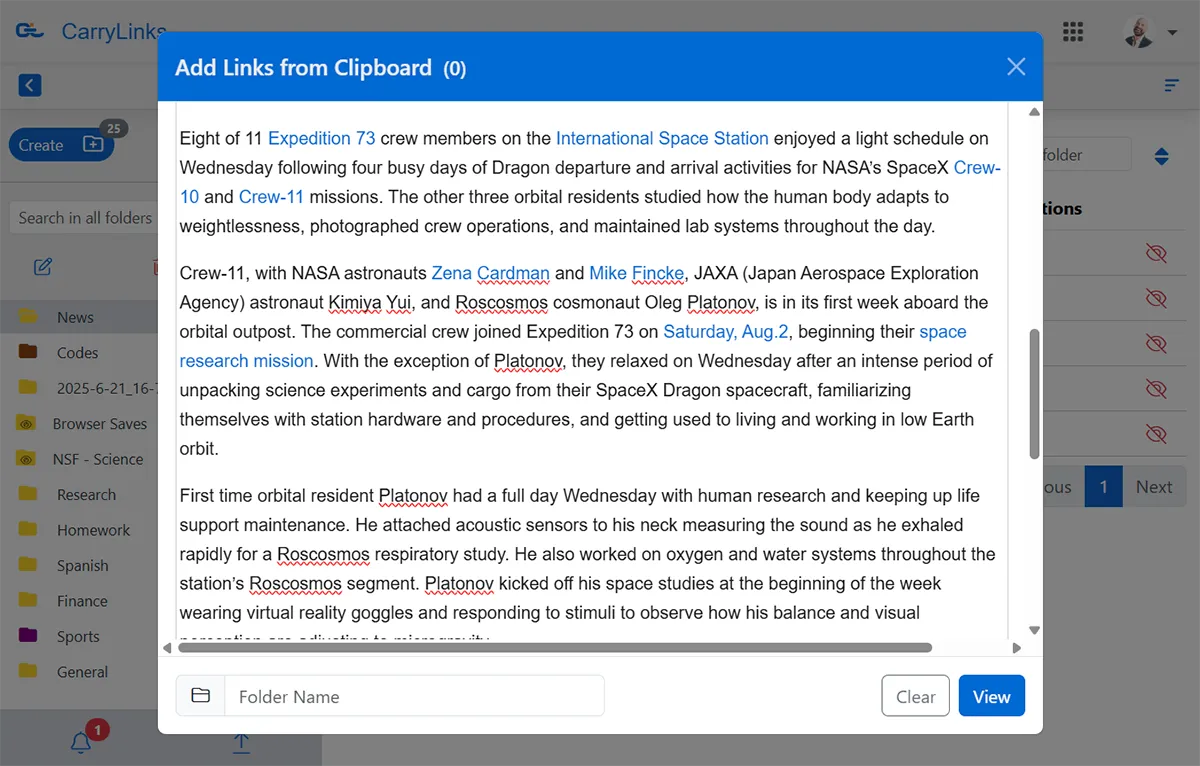Click the Next pagination button
The image size is (1200, 766).
(1154, 487)
